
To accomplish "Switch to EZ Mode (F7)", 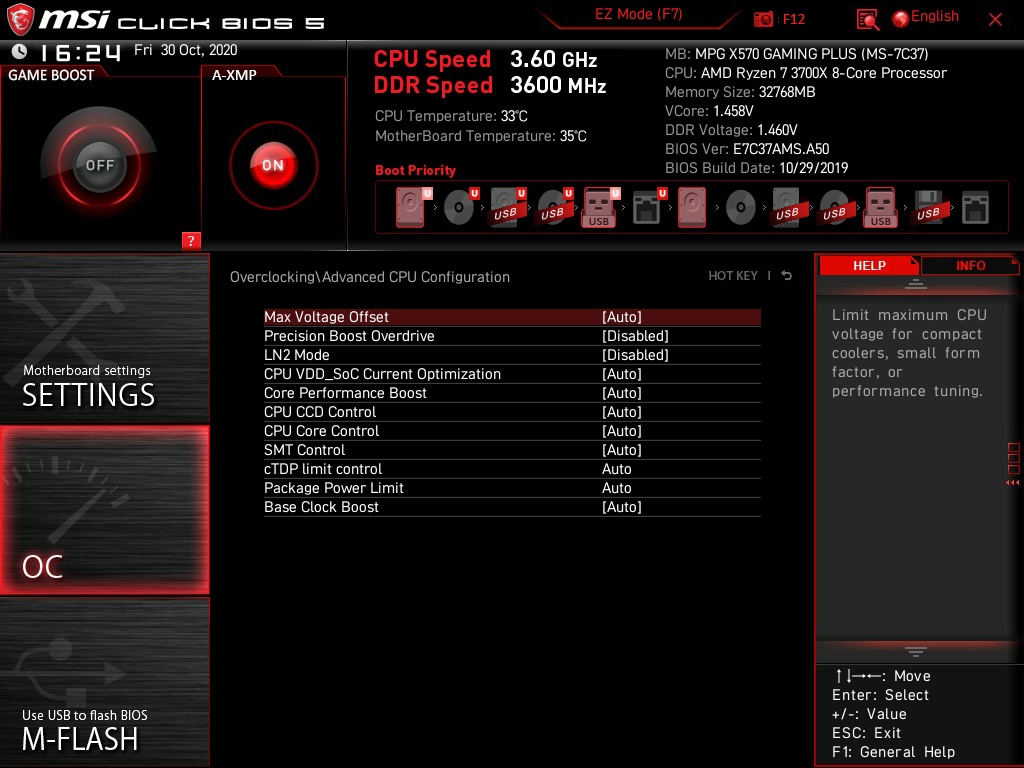I will pos(638,14).
